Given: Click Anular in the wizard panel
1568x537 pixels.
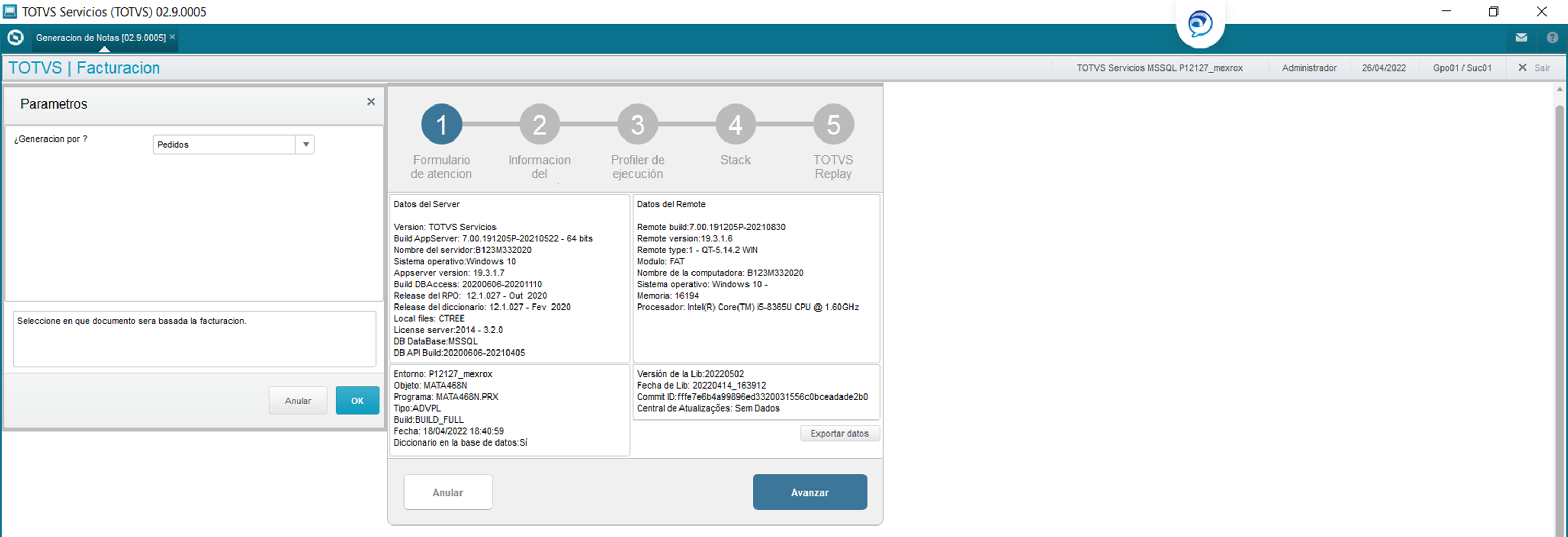Looking at the screenshot, I should pos(448,492).
